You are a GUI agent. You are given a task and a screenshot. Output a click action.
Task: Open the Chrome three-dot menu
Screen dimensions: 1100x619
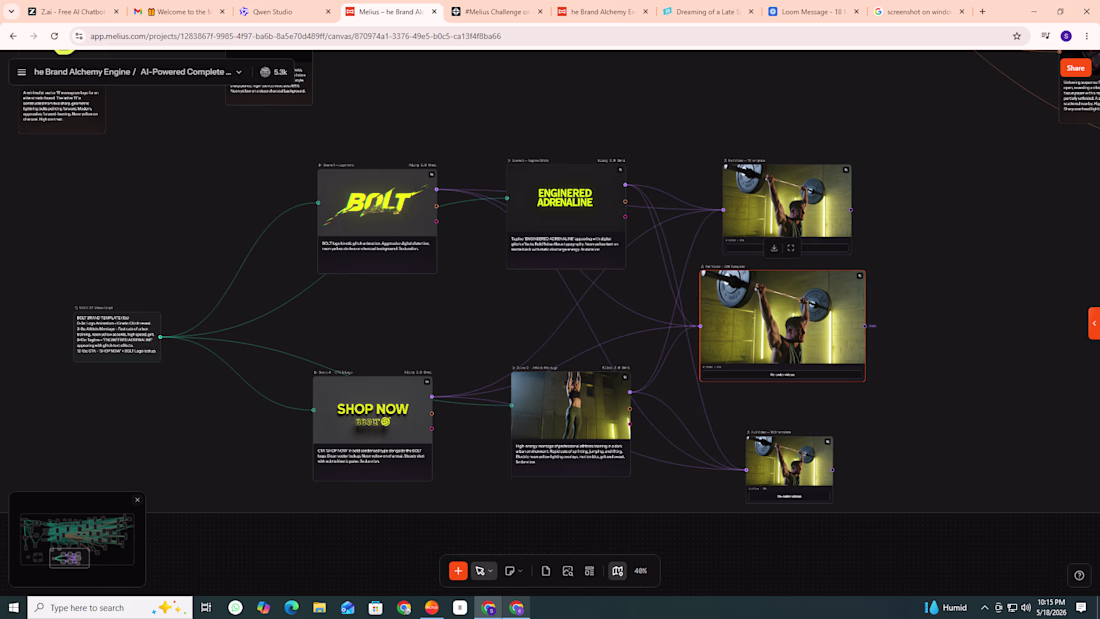(x=1087, y=36)
